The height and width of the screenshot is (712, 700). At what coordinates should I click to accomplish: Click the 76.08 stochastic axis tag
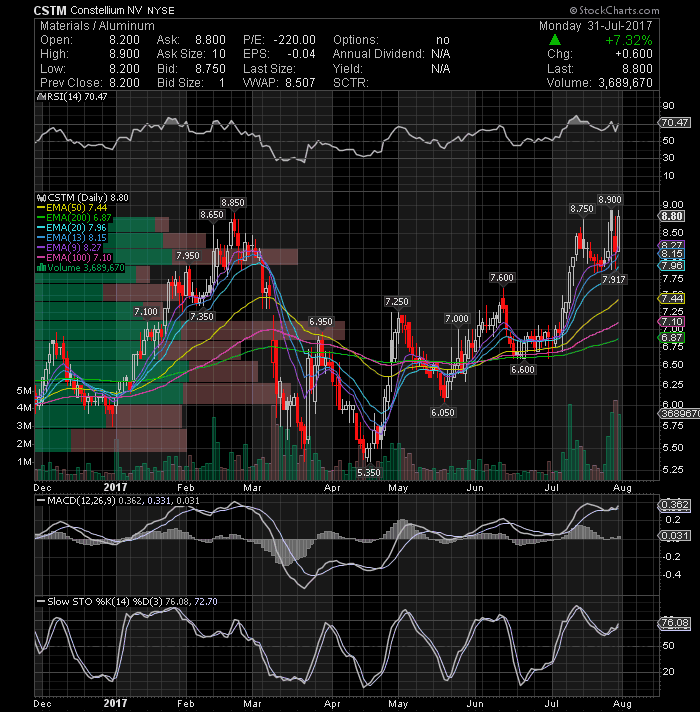674,623
